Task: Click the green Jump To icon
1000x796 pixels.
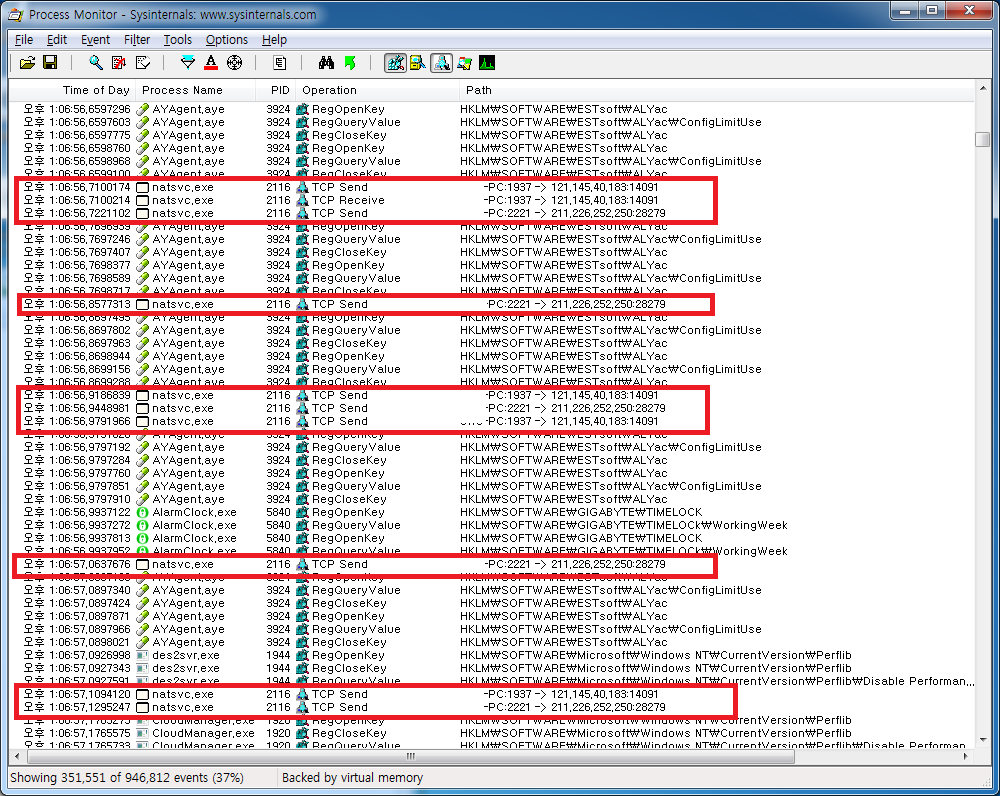Action: (349, 63)
